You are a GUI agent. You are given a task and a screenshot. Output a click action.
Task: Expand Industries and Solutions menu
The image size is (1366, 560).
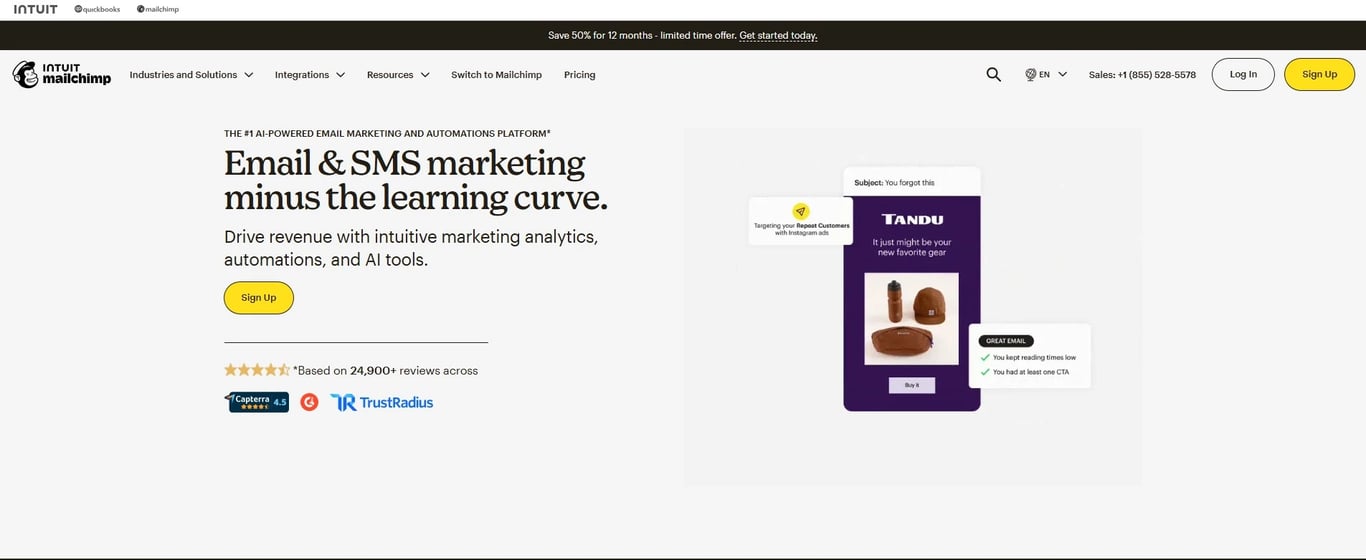[191, 75]
